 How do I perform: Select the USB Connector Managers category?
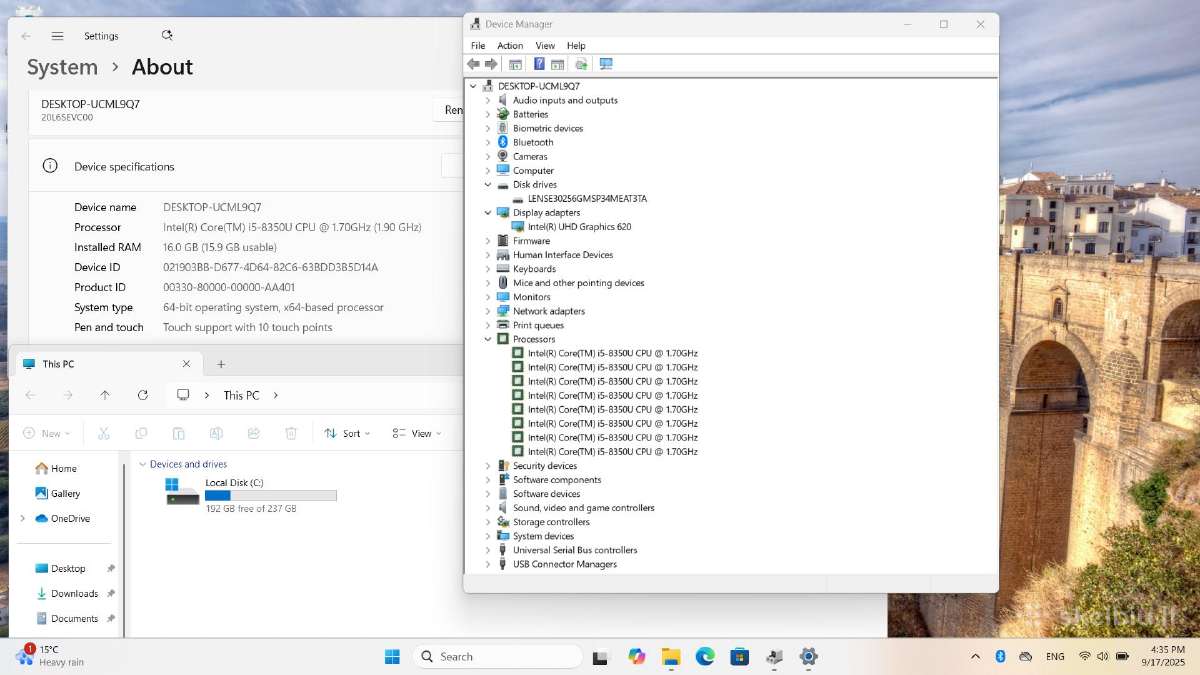pos(565,564)
